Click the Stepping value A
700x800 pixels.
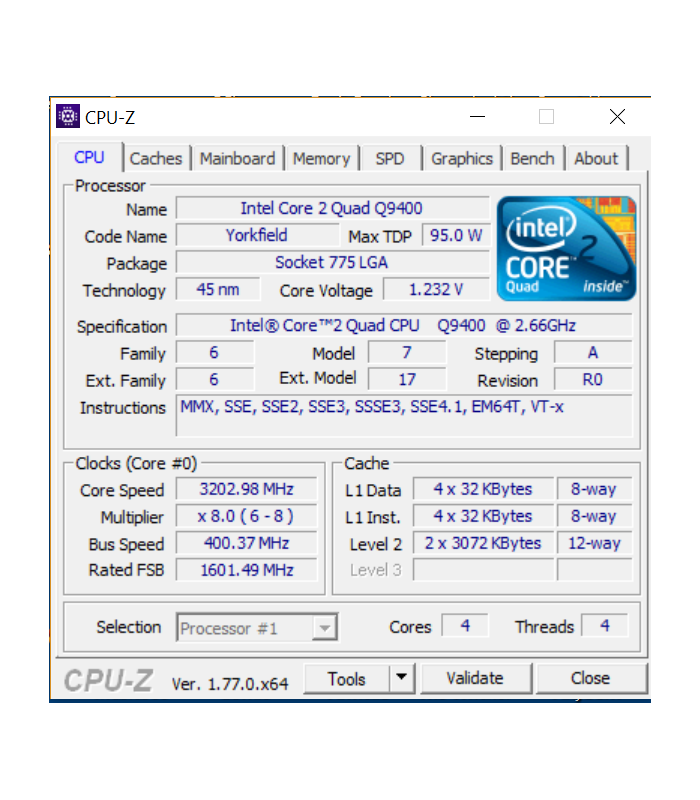coord(593,353)
